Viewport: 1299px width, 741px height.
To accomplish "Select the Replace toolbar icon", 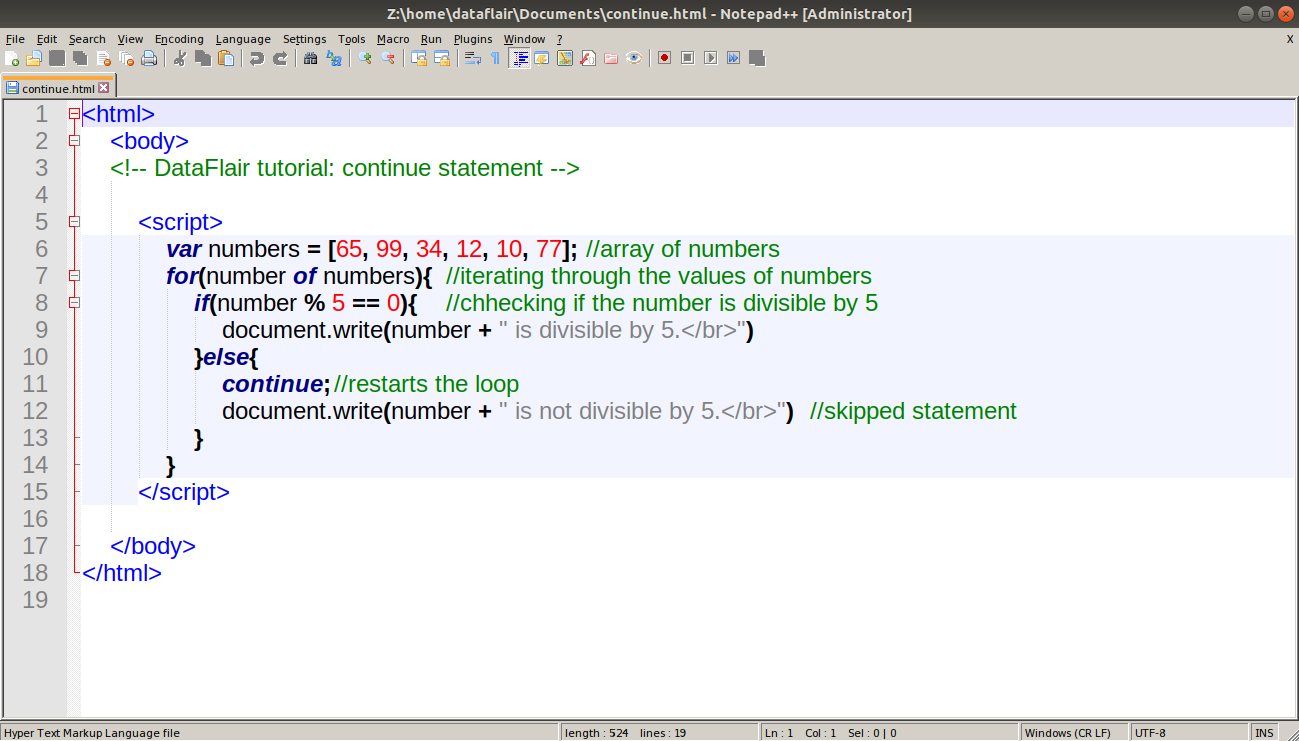I will click(332, 58).
